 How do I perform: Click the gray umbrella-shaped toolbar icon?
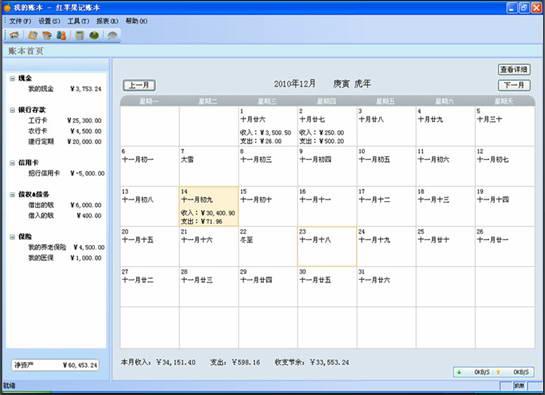(x=112, y=35)
